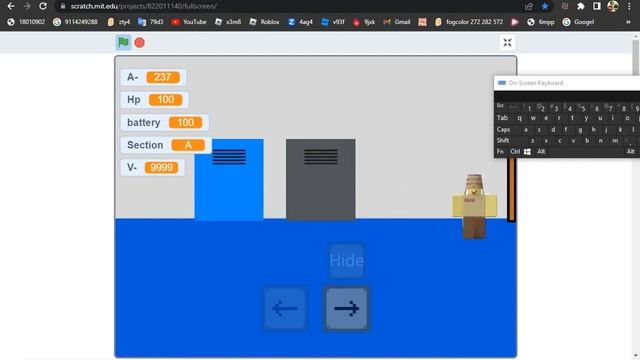This screenshot has width=640, height=360.
Task: Open the 4ag4 bookmark
Action: (x=300, y=22)
